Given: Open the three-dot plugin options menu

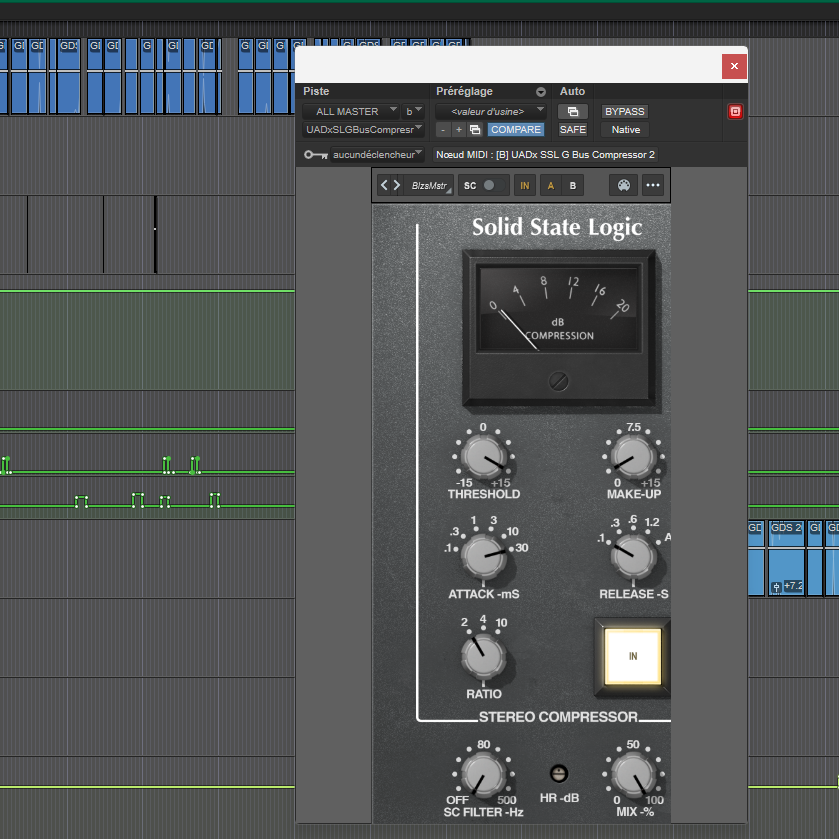Looking at the screenshot, I should [x=652, y=186].
